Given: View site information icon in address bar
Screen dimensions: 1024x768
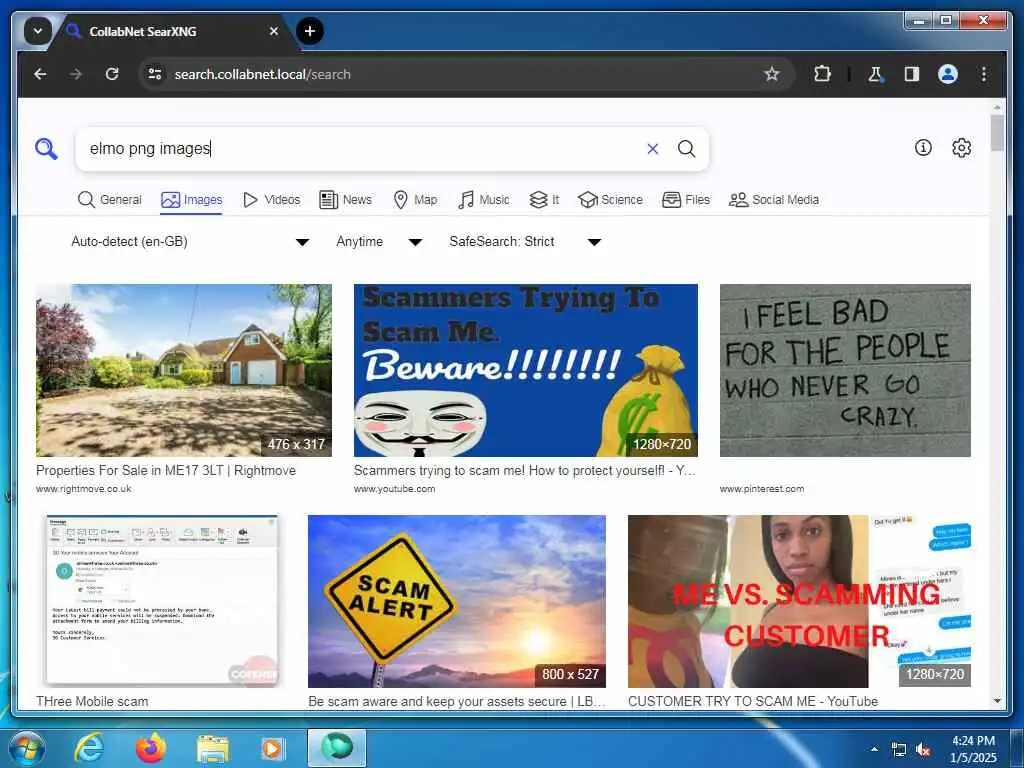Looking at the screenshot, I should pos(155,74).
